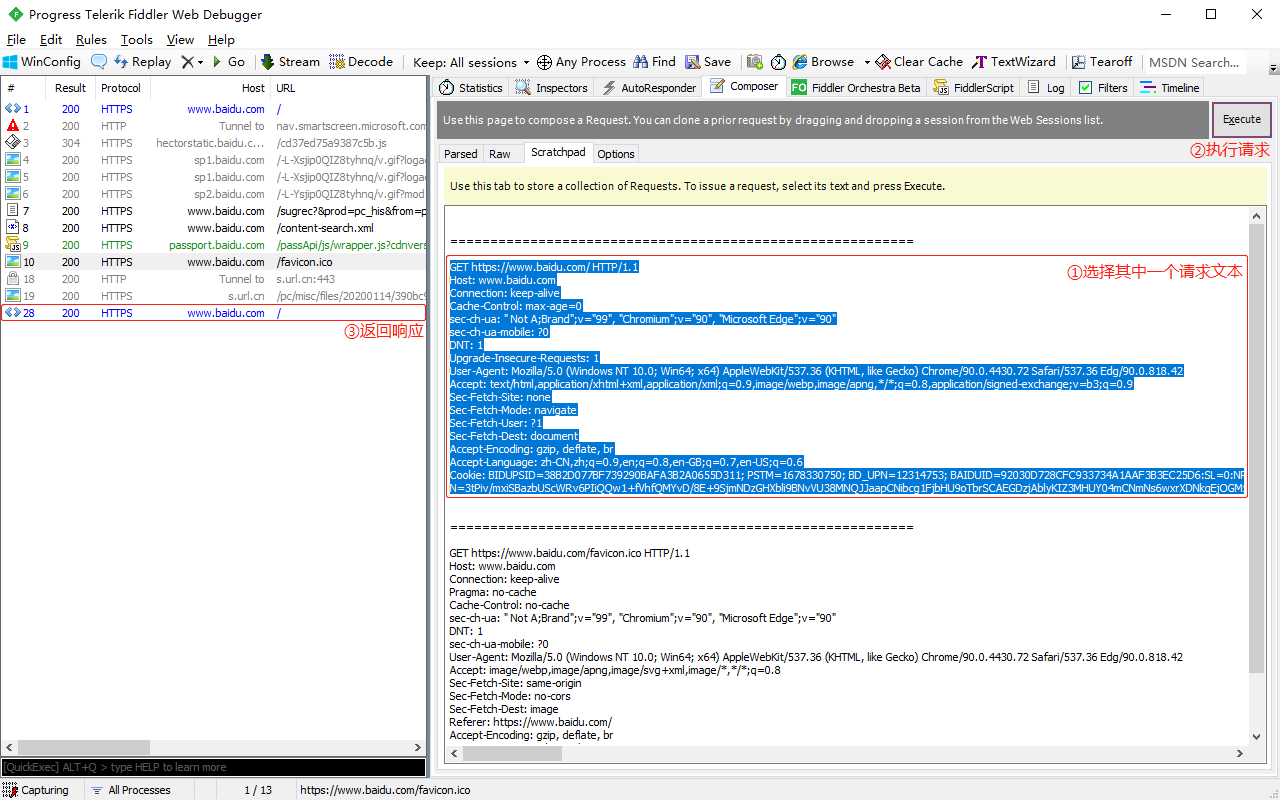Select session 19 s.url.cn row
Screen dimensions: 1280x800
(214, 296)
